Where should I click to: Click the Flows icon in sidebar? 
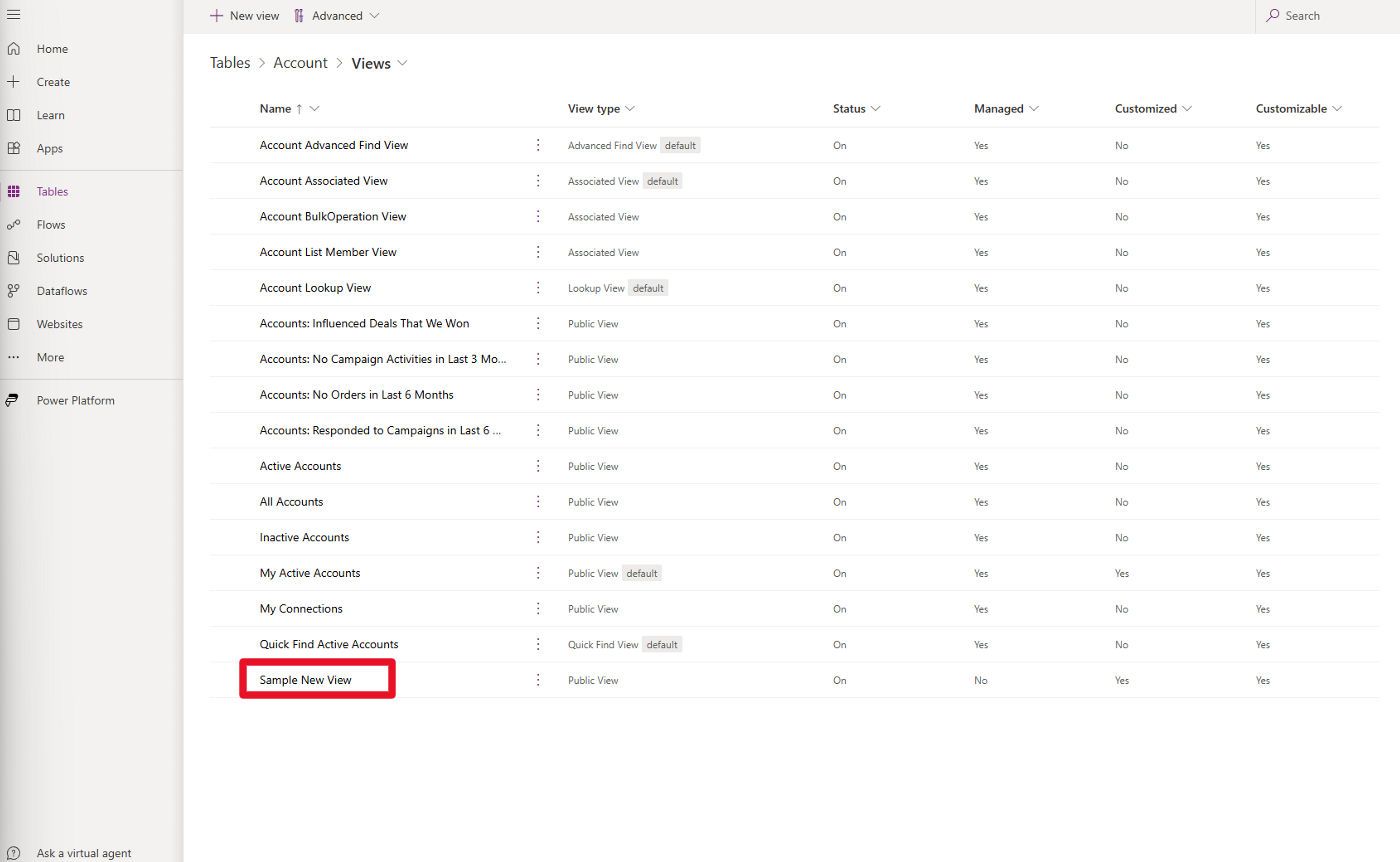[x=14, y=225]
